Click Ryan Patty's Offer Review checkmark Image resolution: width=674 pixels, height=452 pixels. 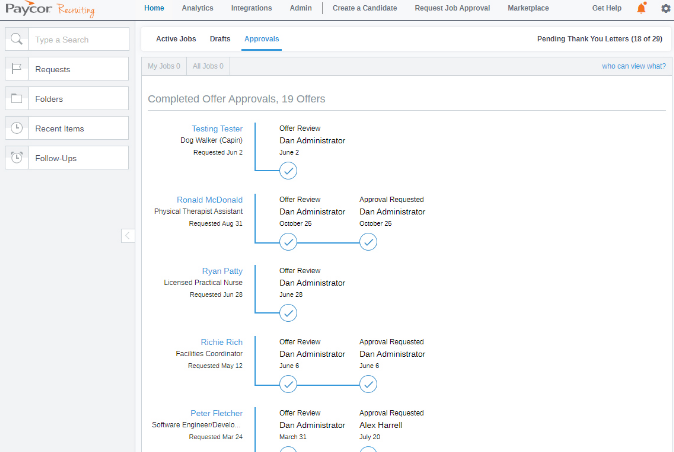pos(288,313)
